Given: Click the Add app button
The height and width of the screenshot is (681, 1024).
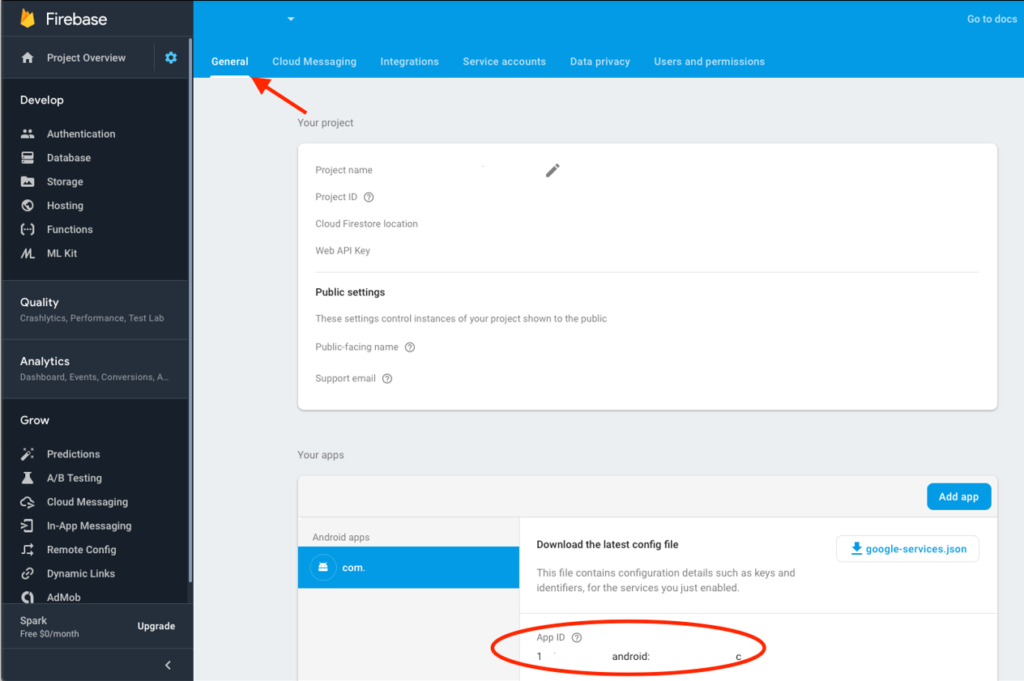Looking at the screenshot, I should [958, 496].
